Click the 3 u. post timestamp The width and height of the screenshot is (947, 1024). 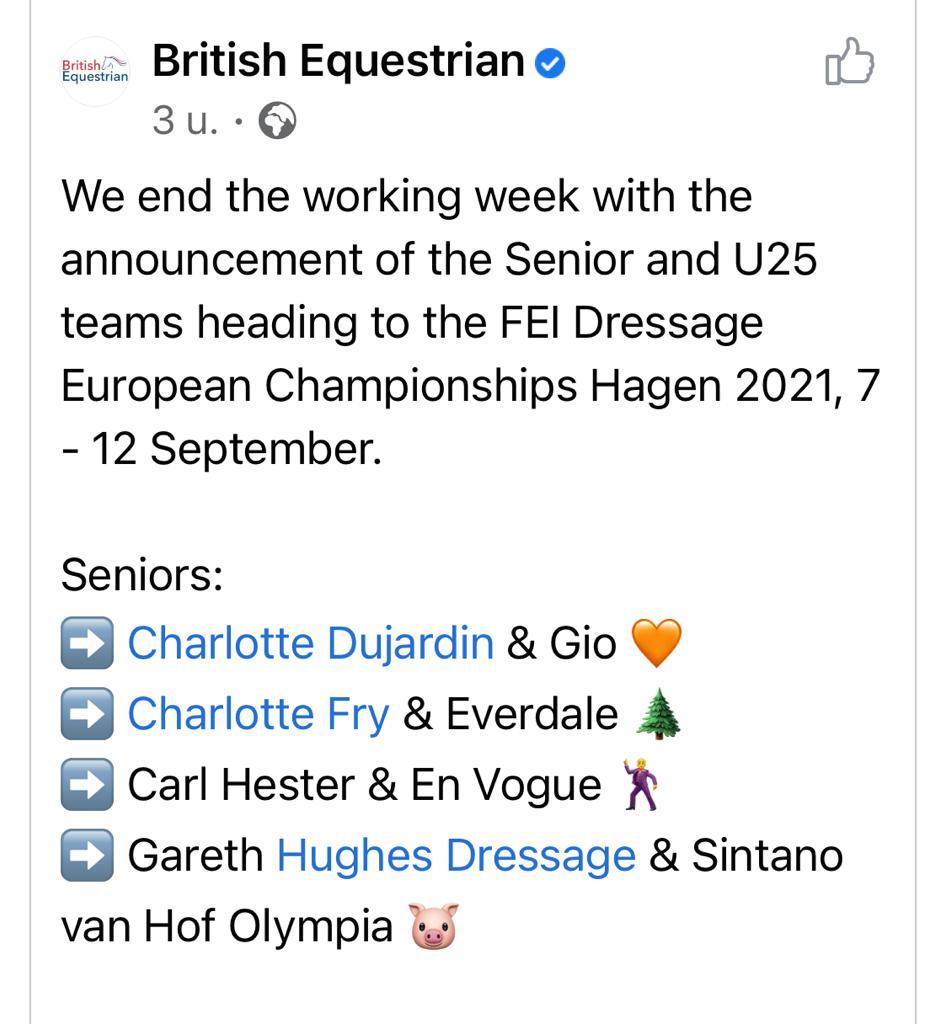[x=185, y=121]
